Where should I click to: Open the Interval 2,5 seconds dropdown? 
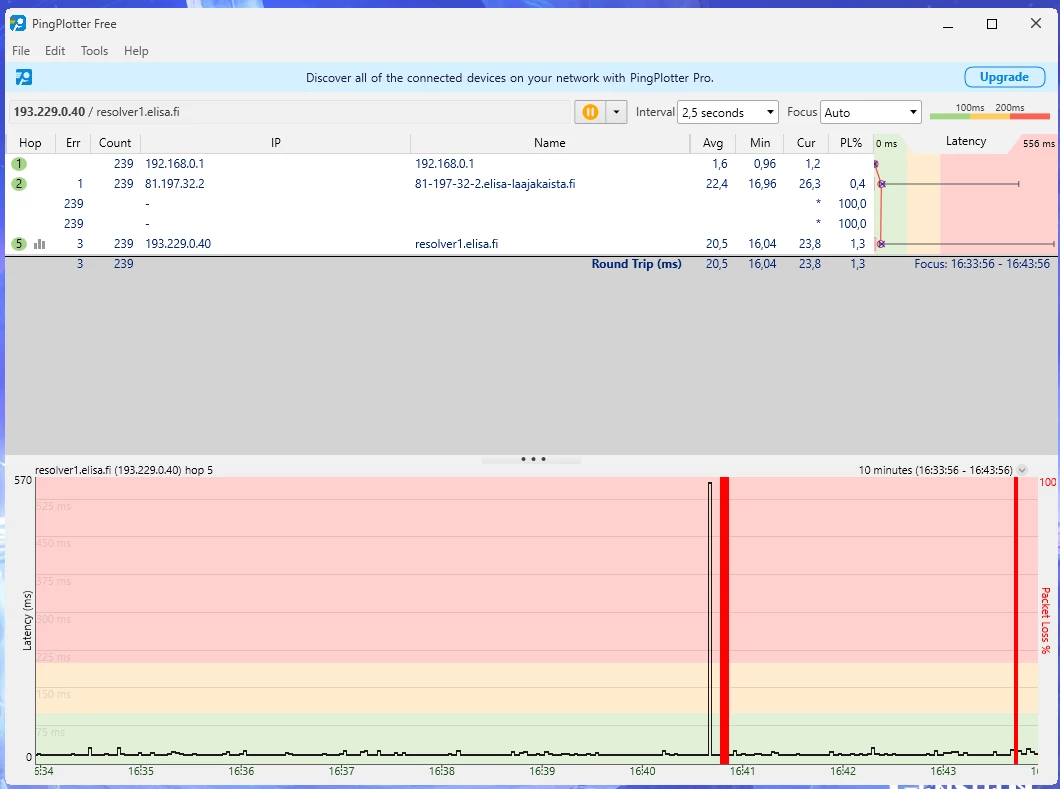click(728, 112)
